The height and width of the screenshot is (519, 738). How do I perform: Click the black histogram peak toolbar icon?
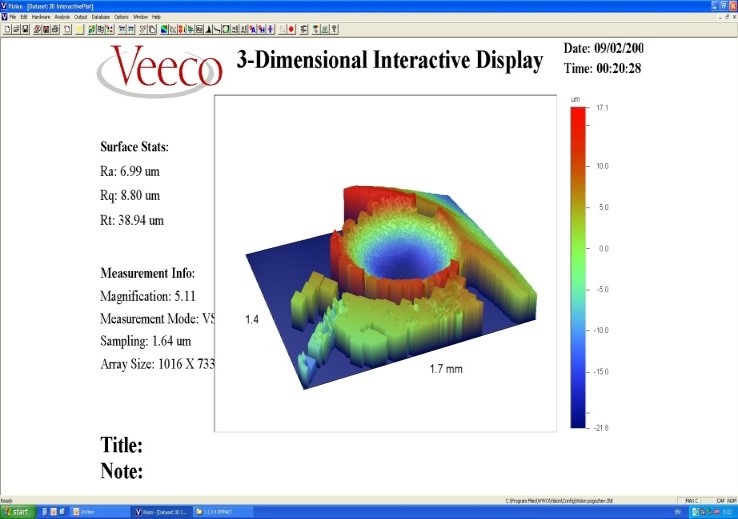coord(209,29)
